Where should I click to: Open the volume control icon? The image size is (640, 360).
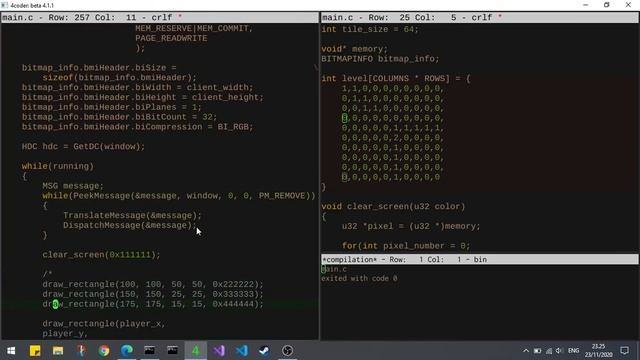point(559,351)
